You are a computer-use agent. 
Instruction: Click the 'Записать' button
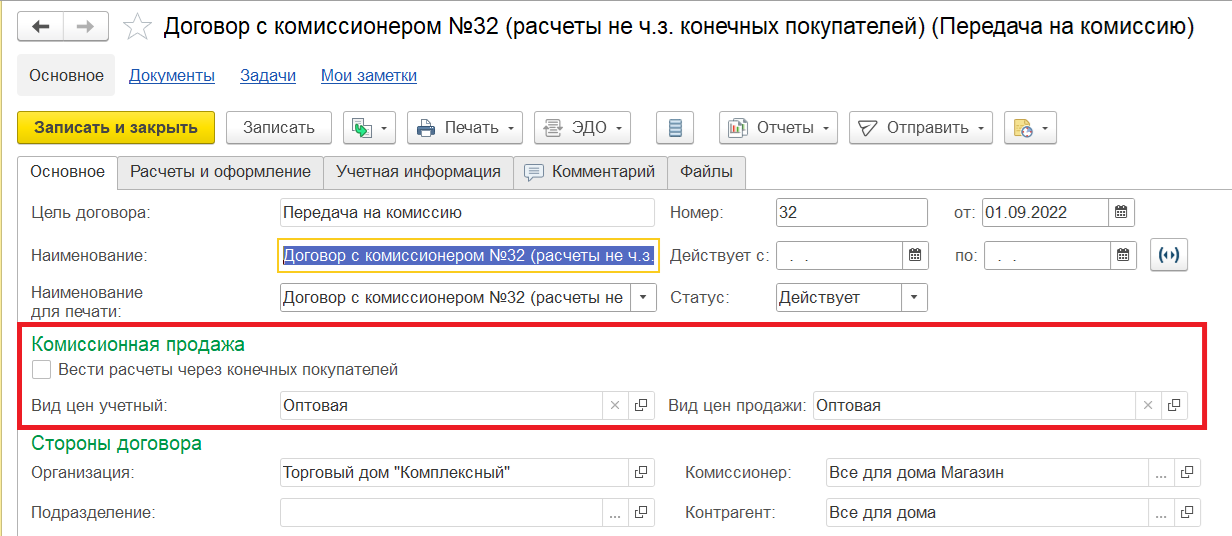click(279, 127)
